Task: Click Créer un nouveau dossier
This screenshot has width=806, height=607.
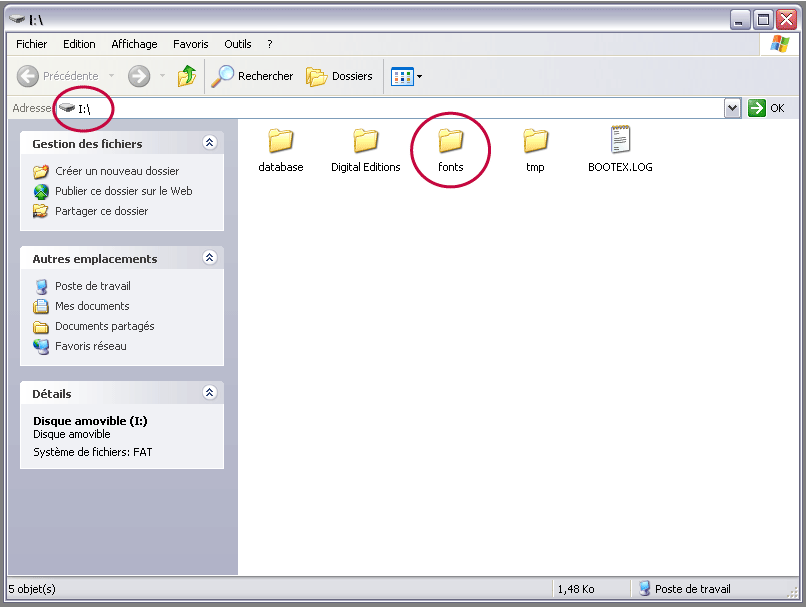Action: (106, 171)
